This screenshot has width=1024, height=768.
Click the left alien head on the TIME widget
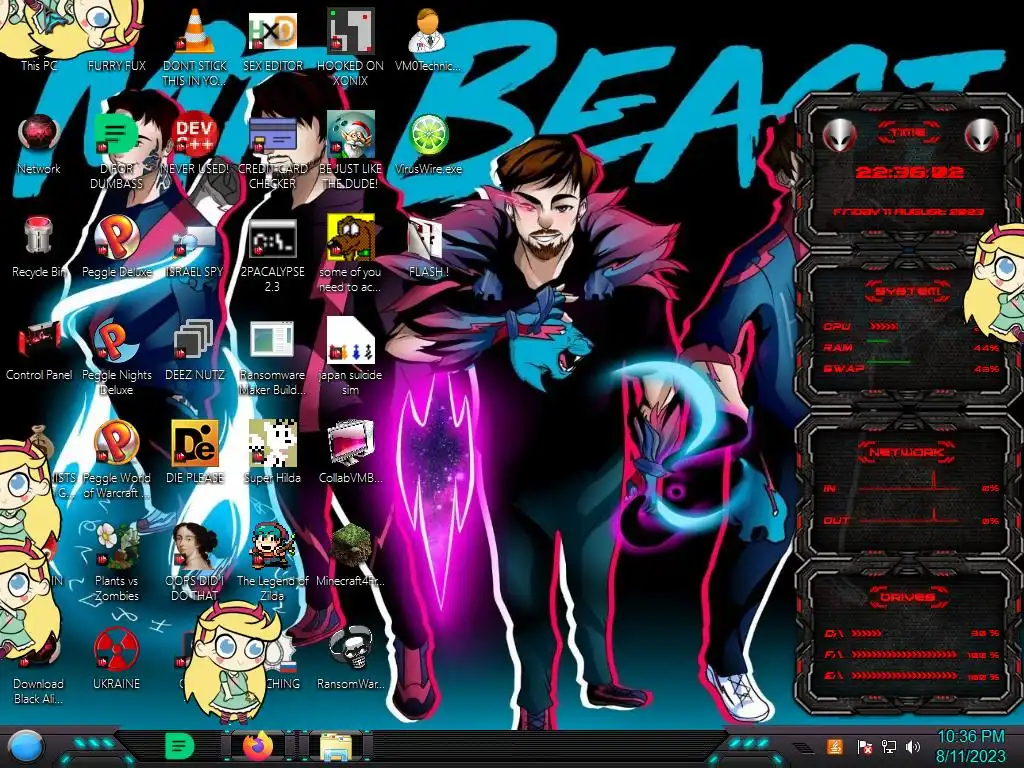[x=839, y=136]
